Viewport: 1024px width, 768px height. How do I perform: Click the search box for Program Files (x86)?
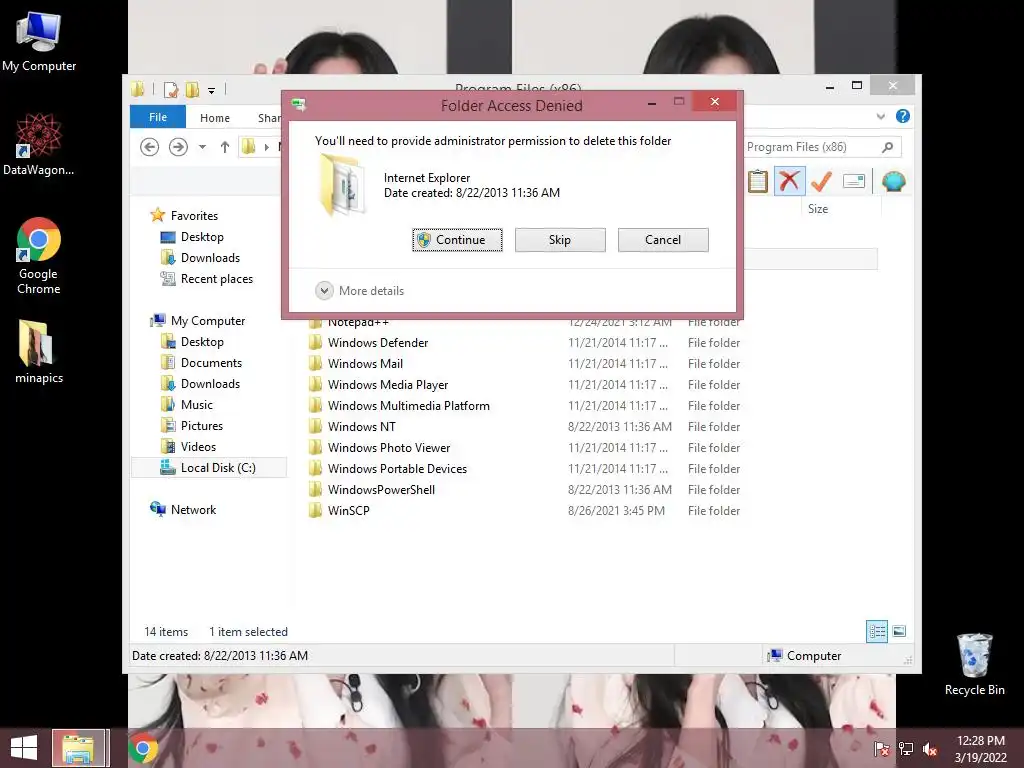tap(822, 147)
